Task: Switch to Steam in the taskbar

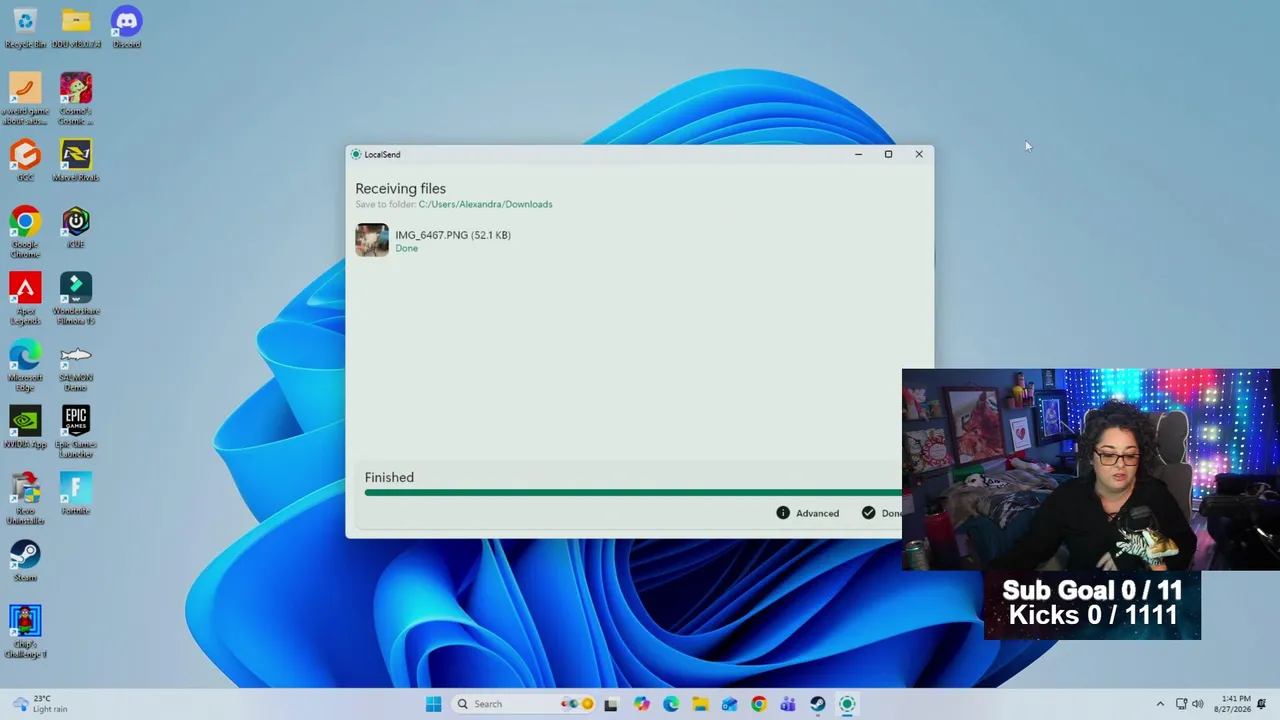Action: [817, 704]
